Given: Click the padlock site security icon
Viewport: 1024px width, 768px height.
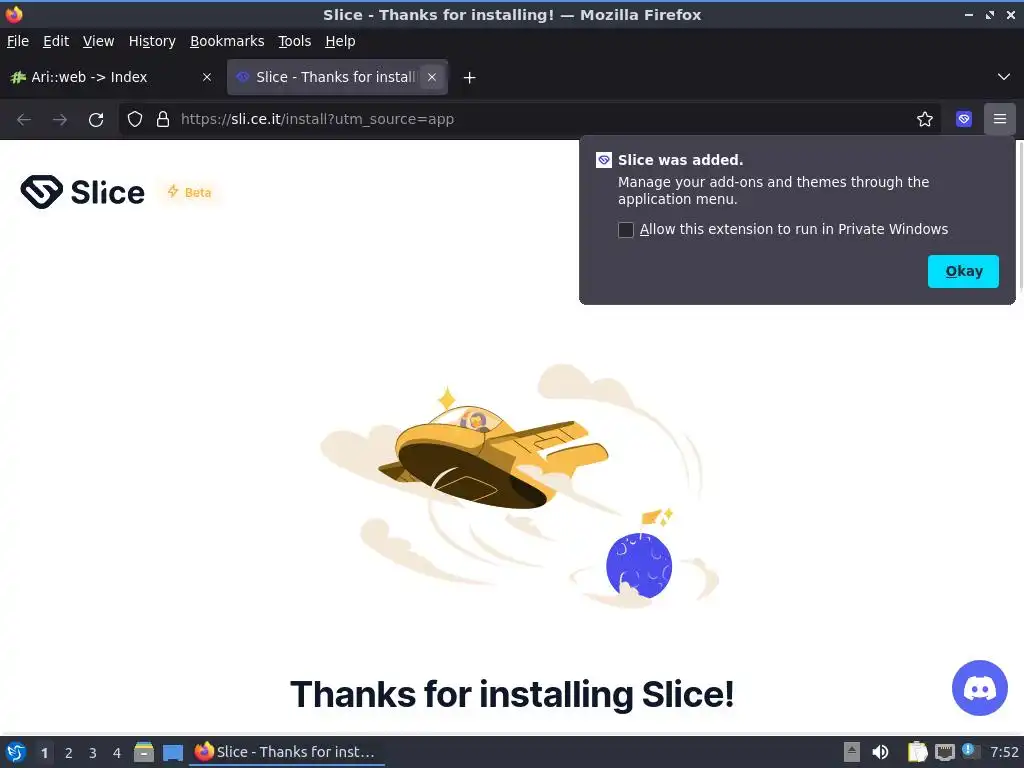Looking at the screenshot, I should [163, 120].
